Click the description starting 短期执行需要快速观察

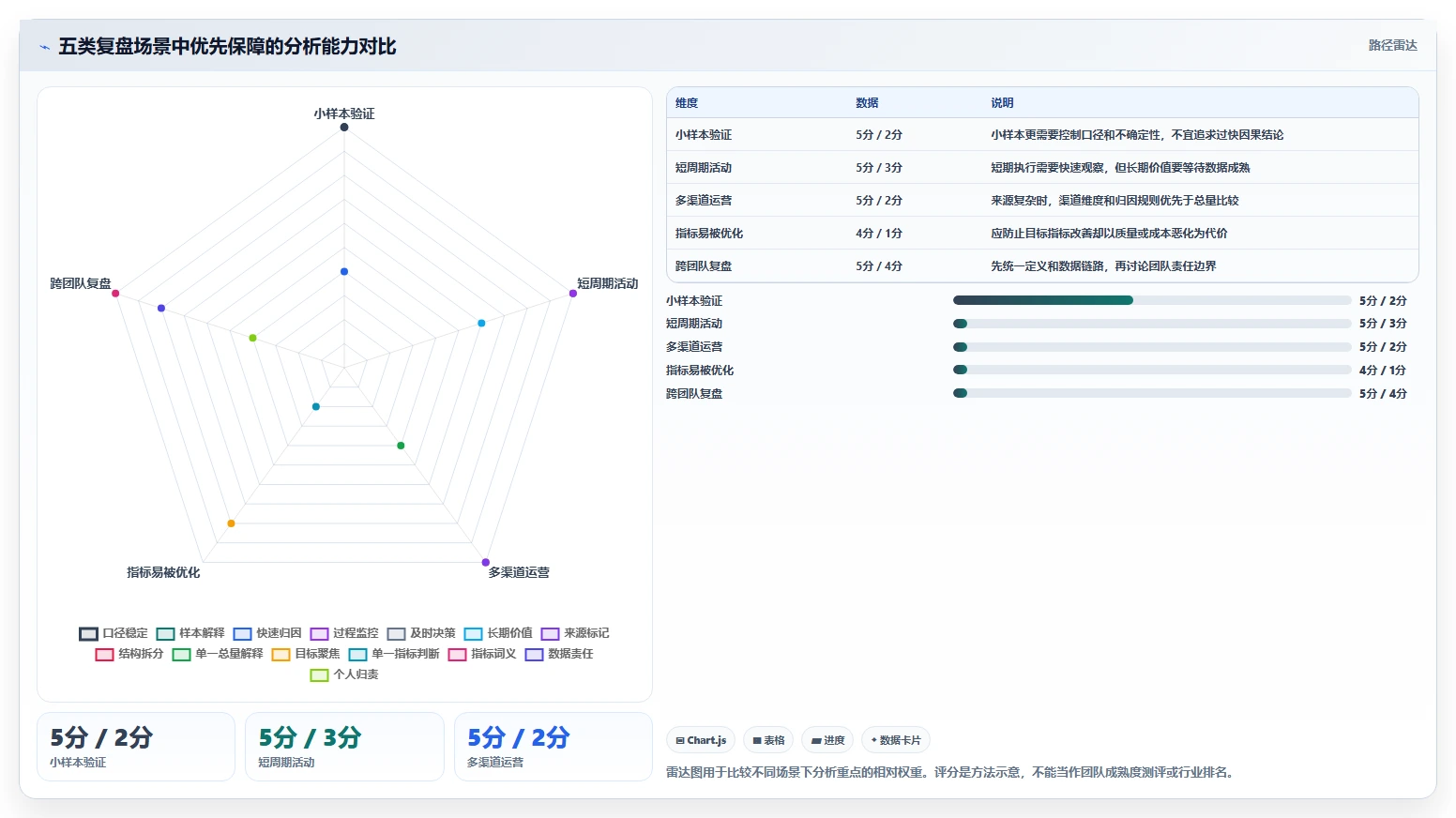(1120, 168)
